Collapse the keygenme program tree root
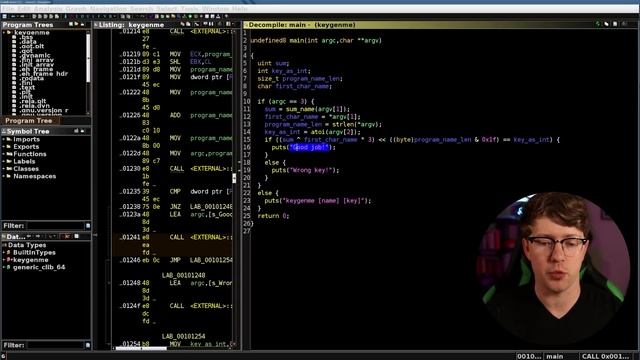Viewport: 640px width, 360px height. [x=4, y=32]
